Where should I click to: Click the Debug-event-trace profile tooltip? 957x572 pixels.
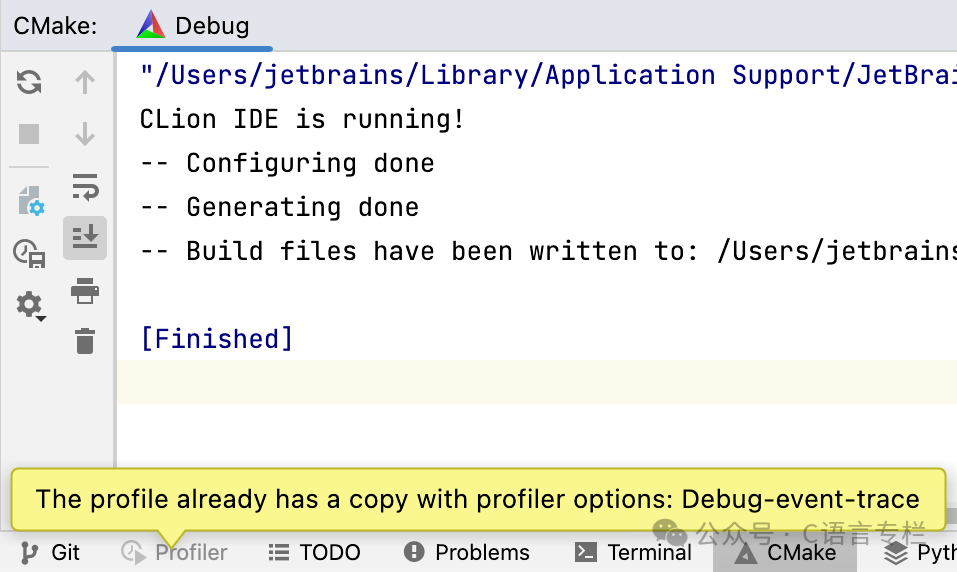tap(478, 499)
